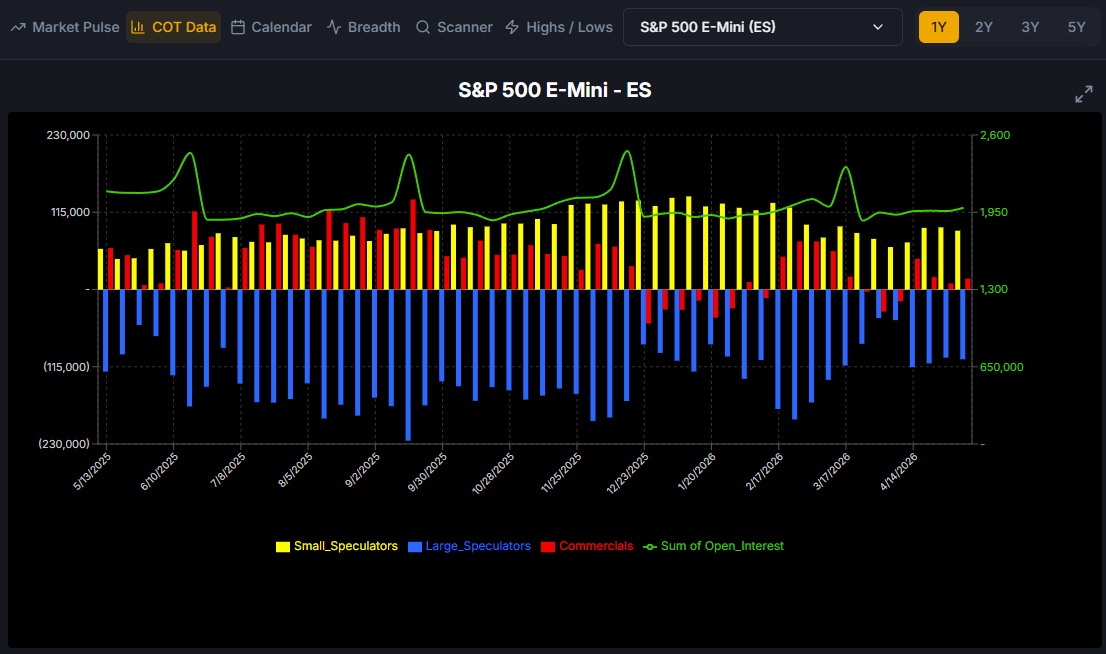The width and height of the screenshot is (1106, 654).
Task: Switch to the Breadth tab
Action: pyautogui.click(x=363, y=27)
